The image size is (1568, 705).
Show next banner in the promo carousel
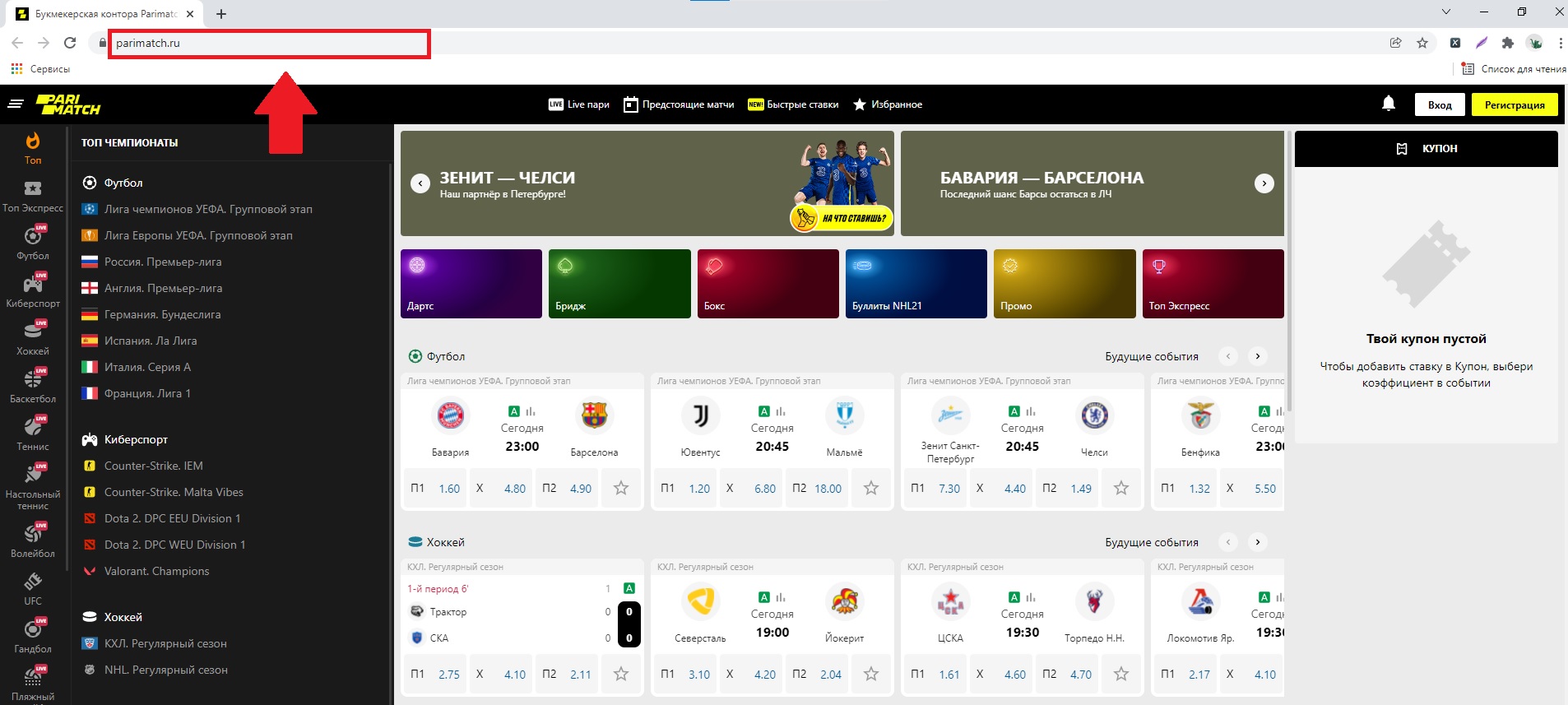pyautogui.click(x=1264, y=183)
